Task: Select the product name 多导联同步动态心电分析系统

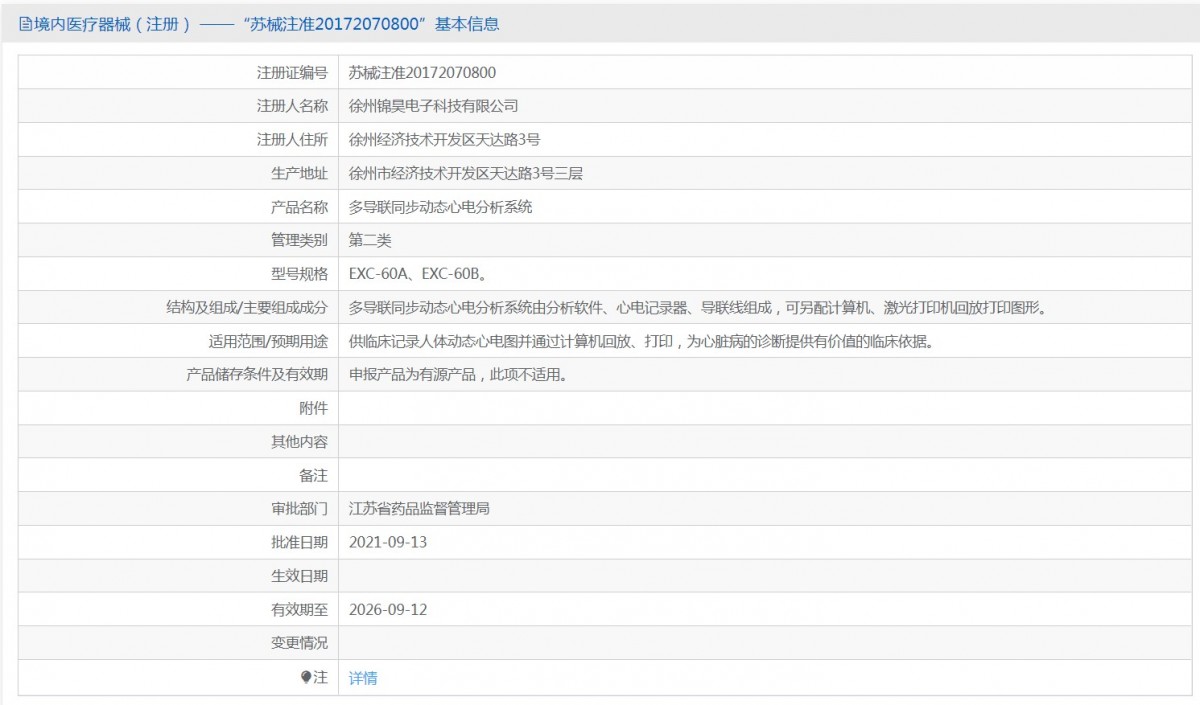Action: pos(441,207)
